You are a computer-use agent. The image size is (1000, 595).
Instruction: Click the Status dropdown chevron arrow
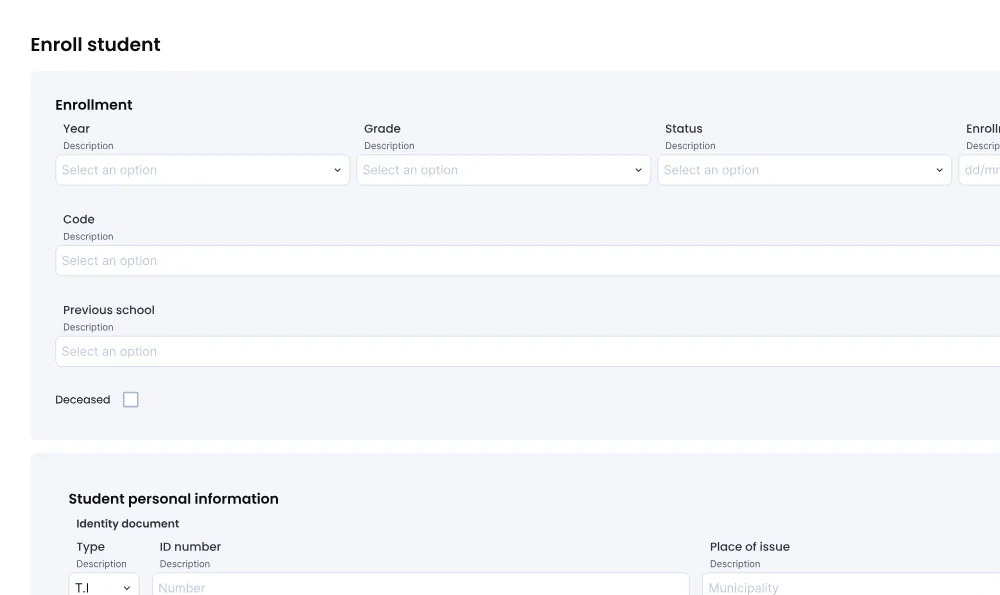(939, 170)
